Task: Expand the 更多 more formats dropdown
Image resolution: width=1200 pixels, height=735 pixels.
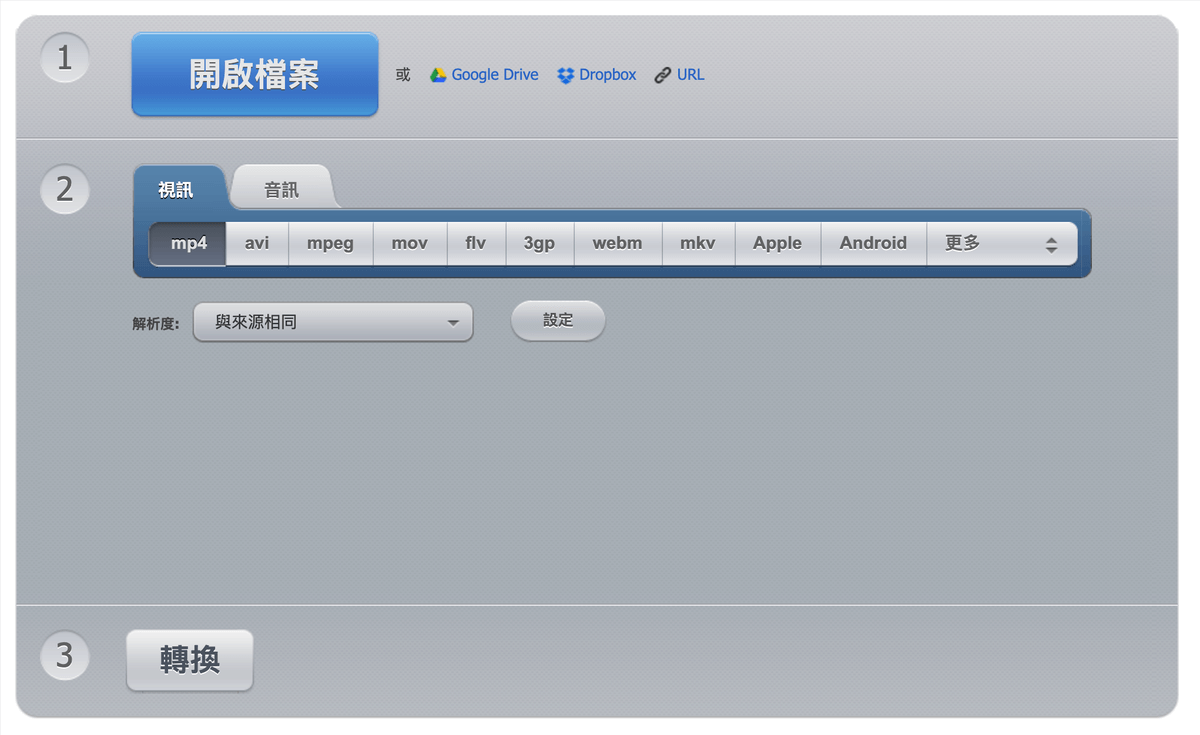Action: tap(1002, 243)
